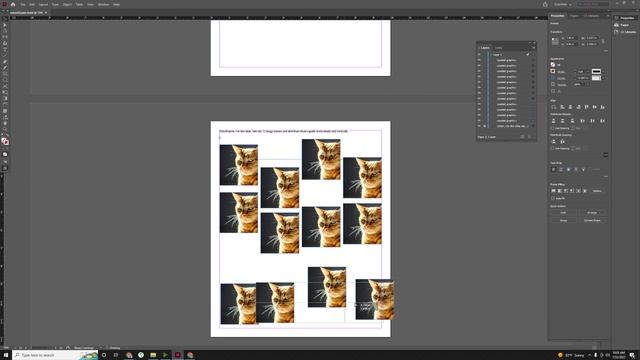Image resolution: width=640 pixels, height=360 pixels.
Task: Open the Object menu
Action: (67, 4)
